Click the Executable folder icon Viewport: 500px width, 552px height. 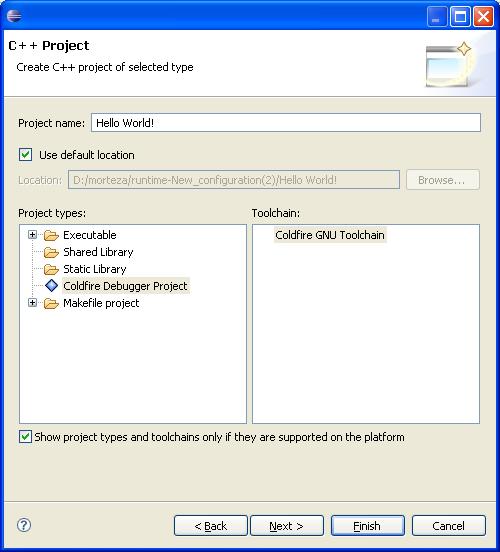[x=51, y=235]
